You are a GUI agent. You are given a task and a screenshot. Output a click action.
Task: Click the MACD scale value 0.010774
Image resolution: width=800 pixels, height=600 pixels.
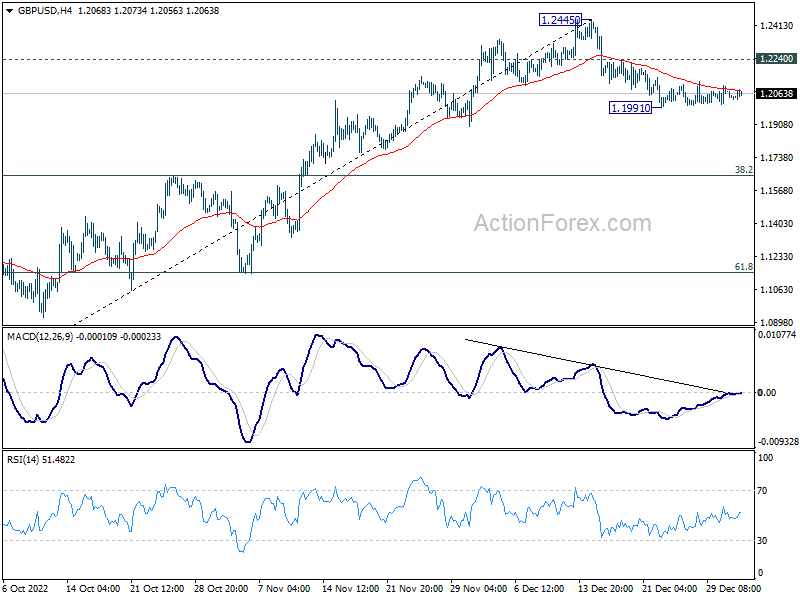click(777, 335)
